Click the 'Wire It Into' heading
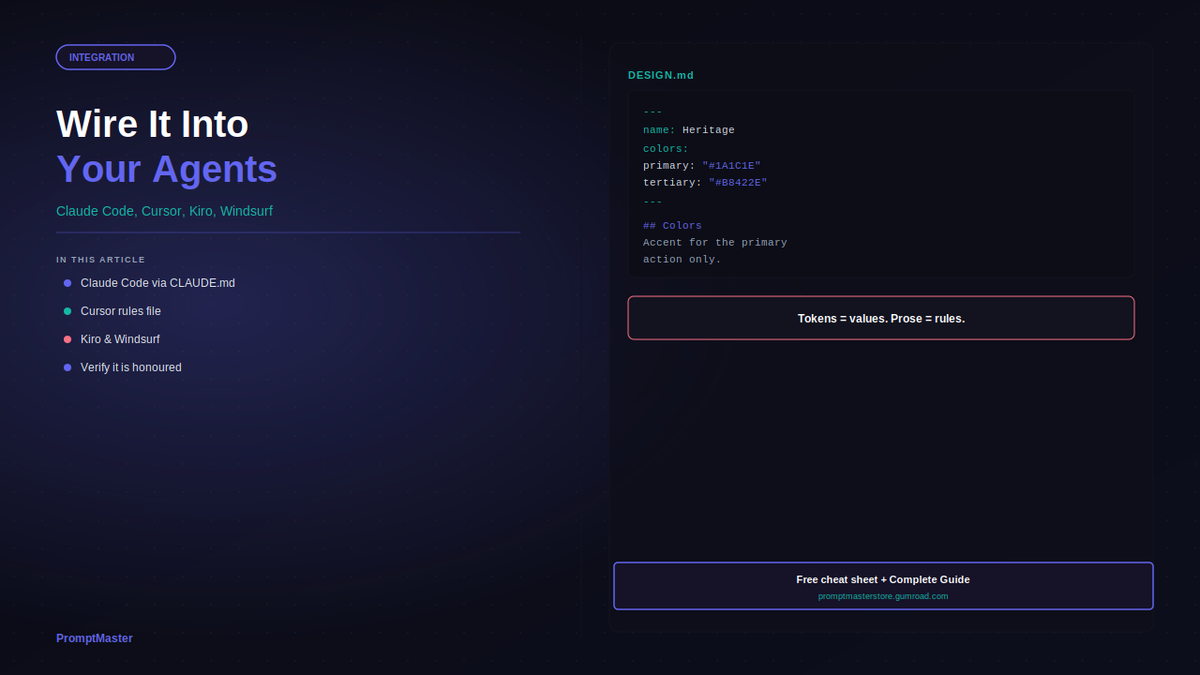 [152, 124]
